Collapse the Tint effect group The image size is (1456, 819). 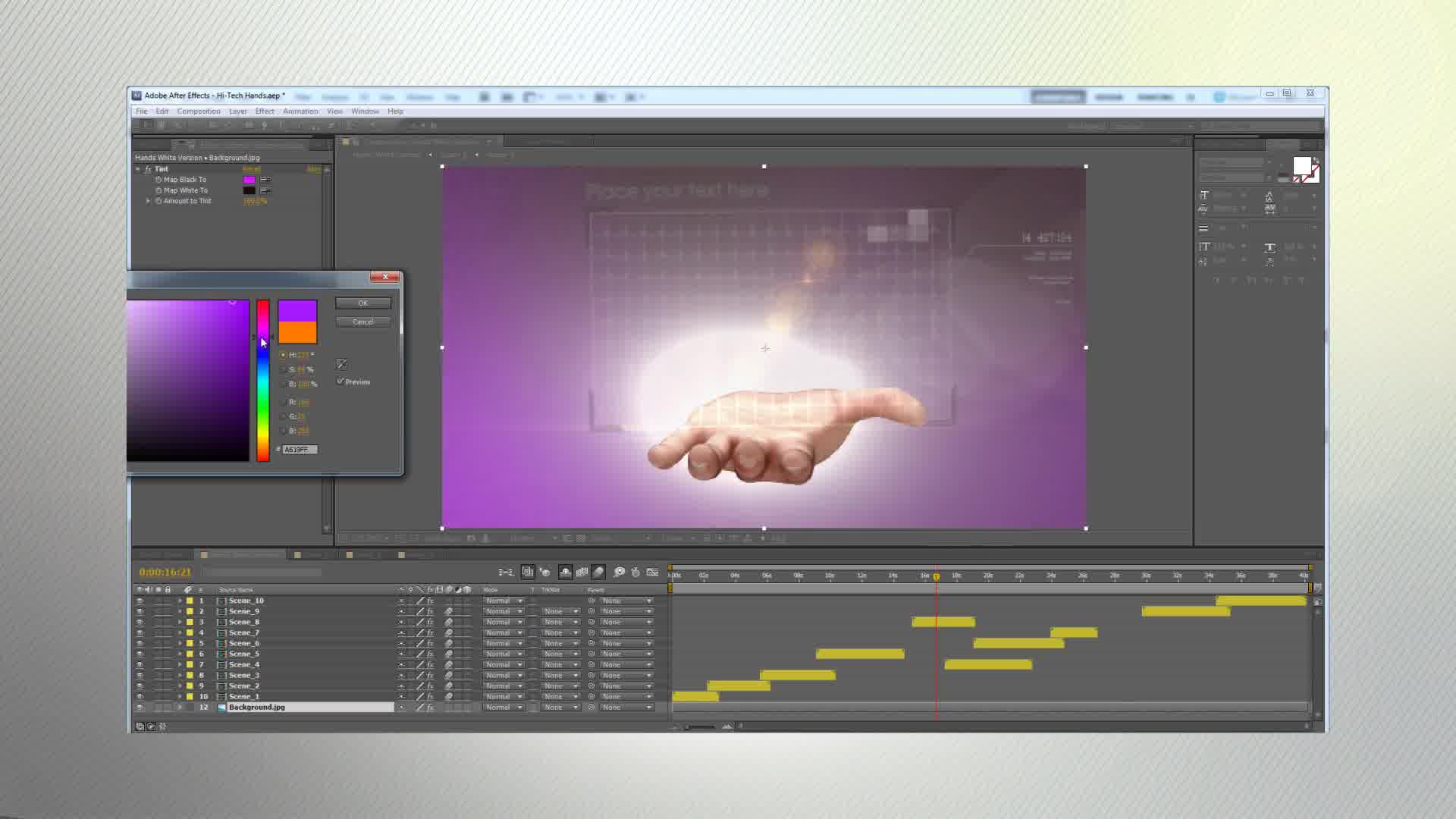click(x=138, y=169)
